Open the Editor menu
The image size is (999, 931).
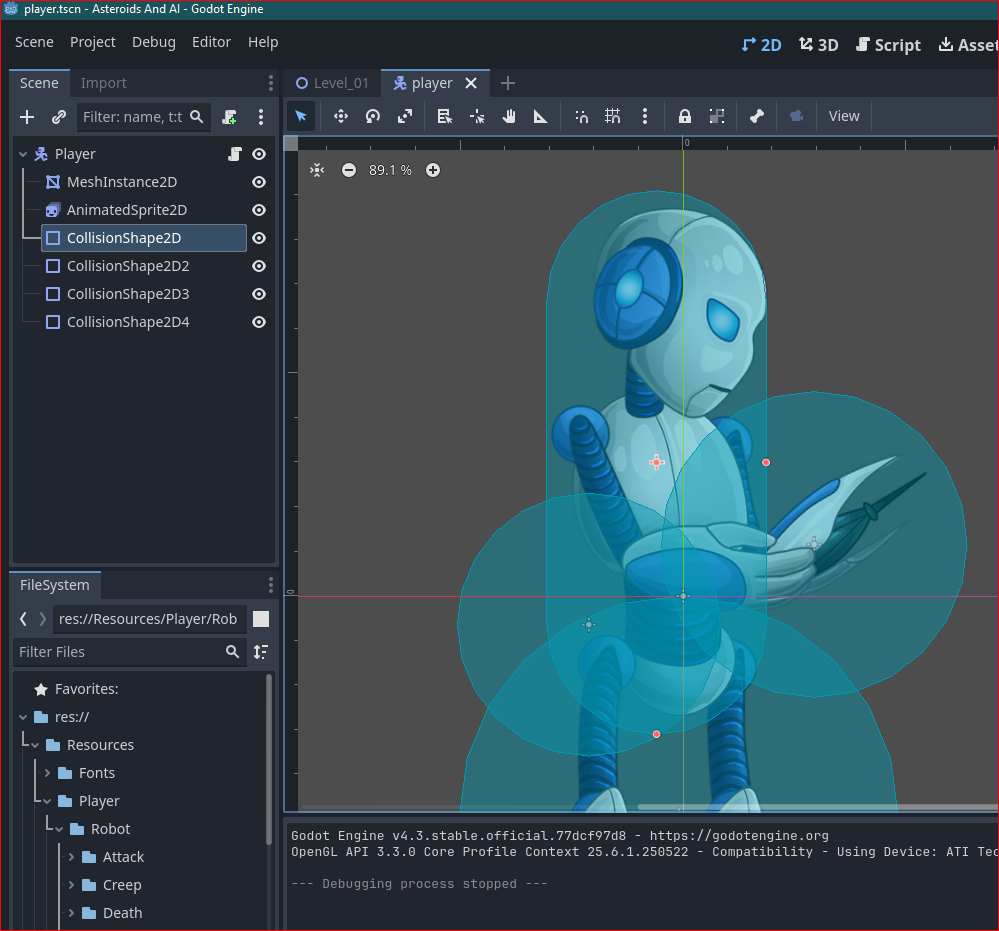coord(211,42)
